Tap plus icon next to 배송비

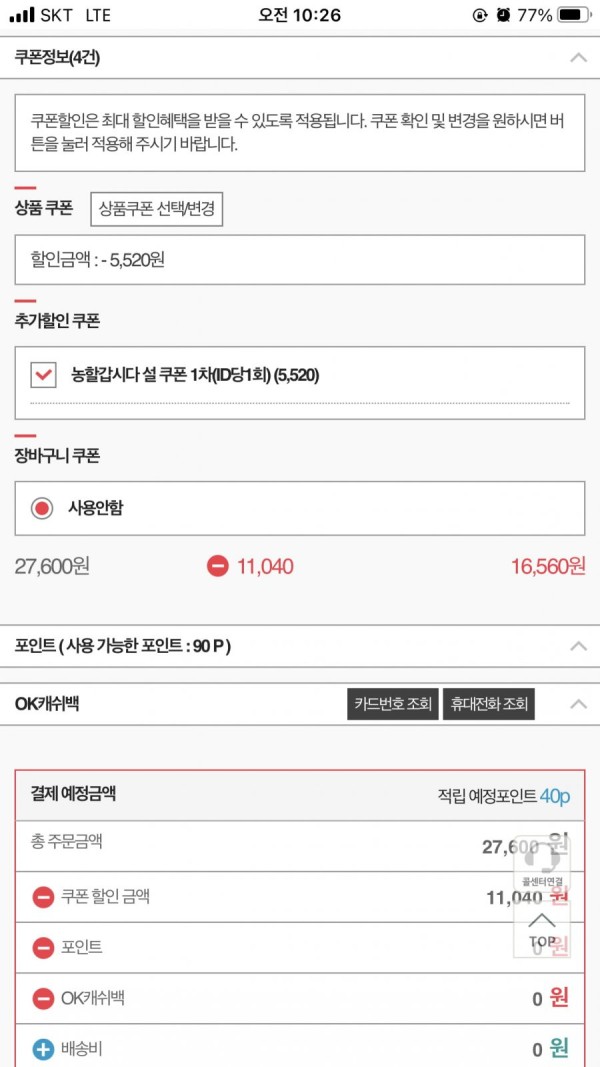pos(43,1050)
